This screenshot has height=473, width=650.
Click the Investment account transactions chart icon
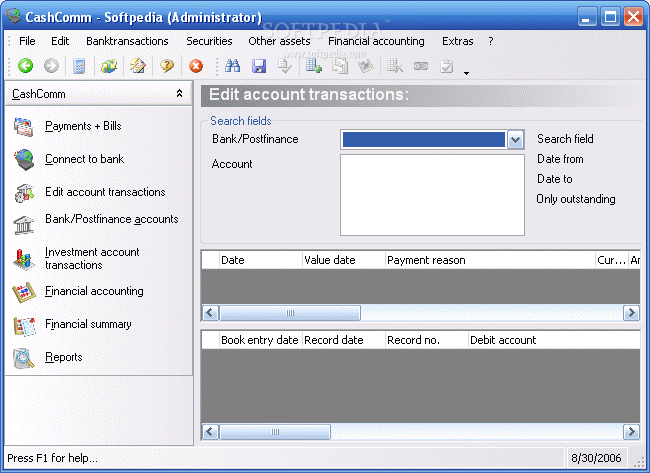tap(24, 259)
